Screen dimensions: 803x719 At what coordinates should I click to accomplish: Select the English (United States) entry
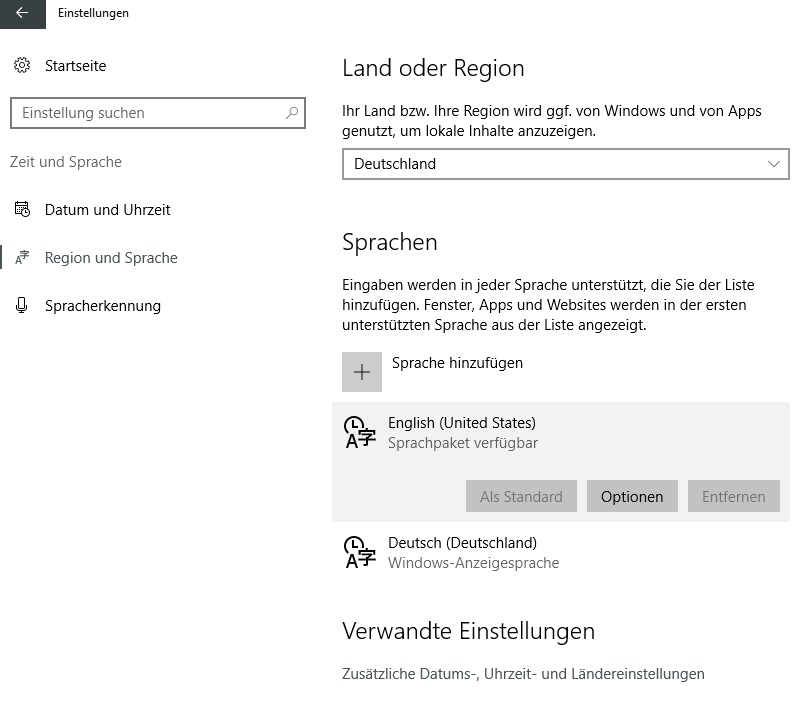coord(561,462)
